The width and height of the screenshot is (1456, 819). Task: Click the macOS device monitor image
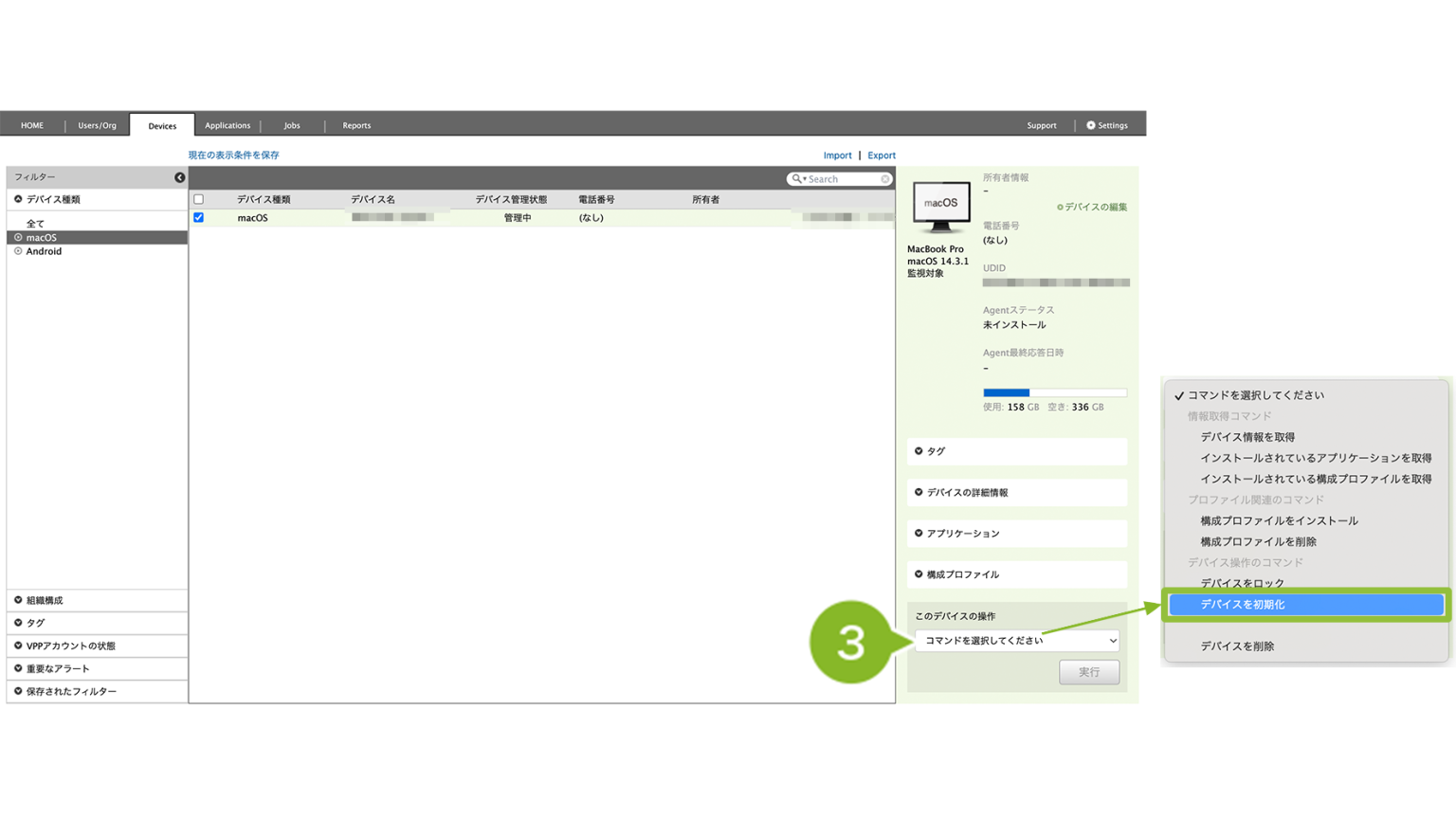coord(940,207)
